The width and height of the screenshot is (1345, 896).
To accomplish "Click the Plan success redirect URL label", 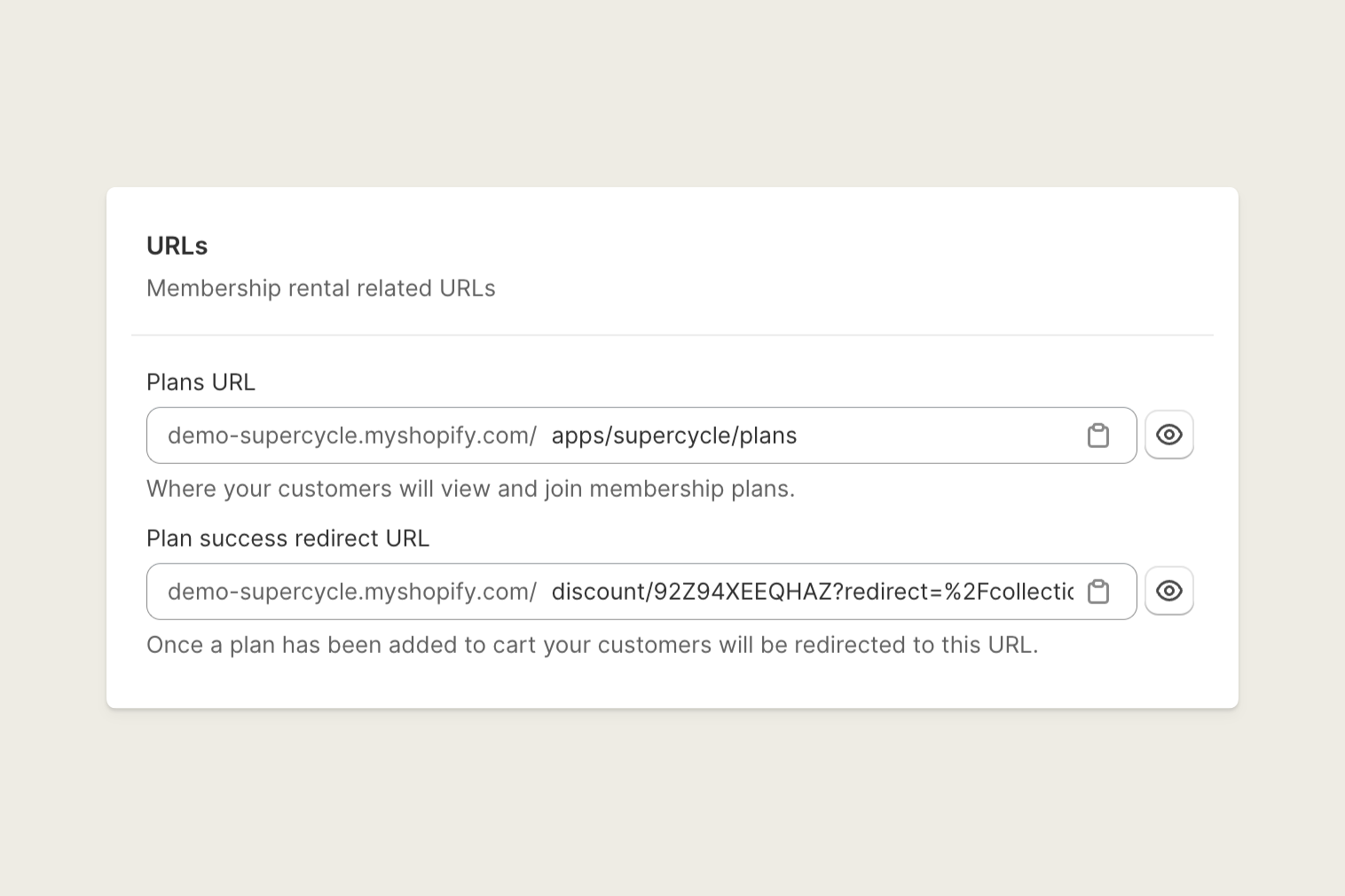I will (287, 538).
